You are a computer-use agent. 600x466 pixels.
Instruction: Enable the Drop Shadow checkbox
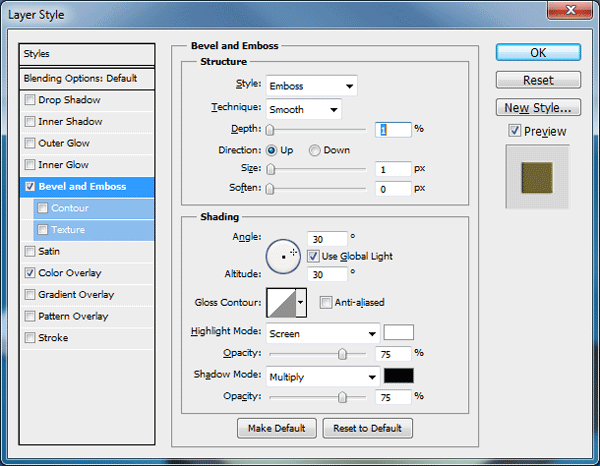click(29, 100)
